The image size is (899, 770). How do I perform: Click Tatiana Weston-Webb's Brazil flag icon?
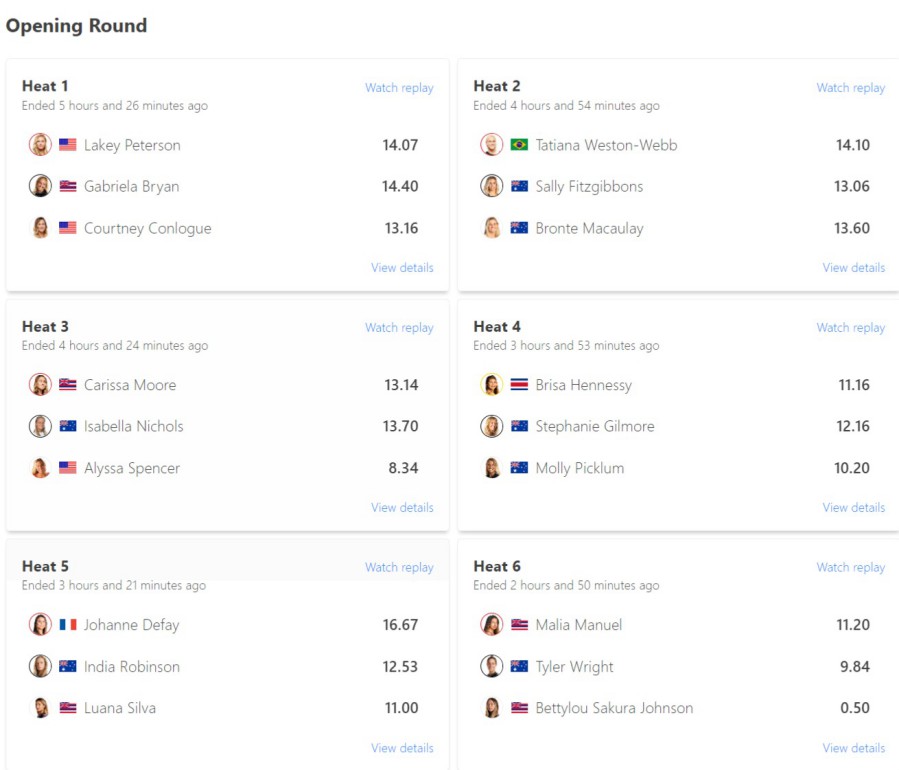coord(519,145)
